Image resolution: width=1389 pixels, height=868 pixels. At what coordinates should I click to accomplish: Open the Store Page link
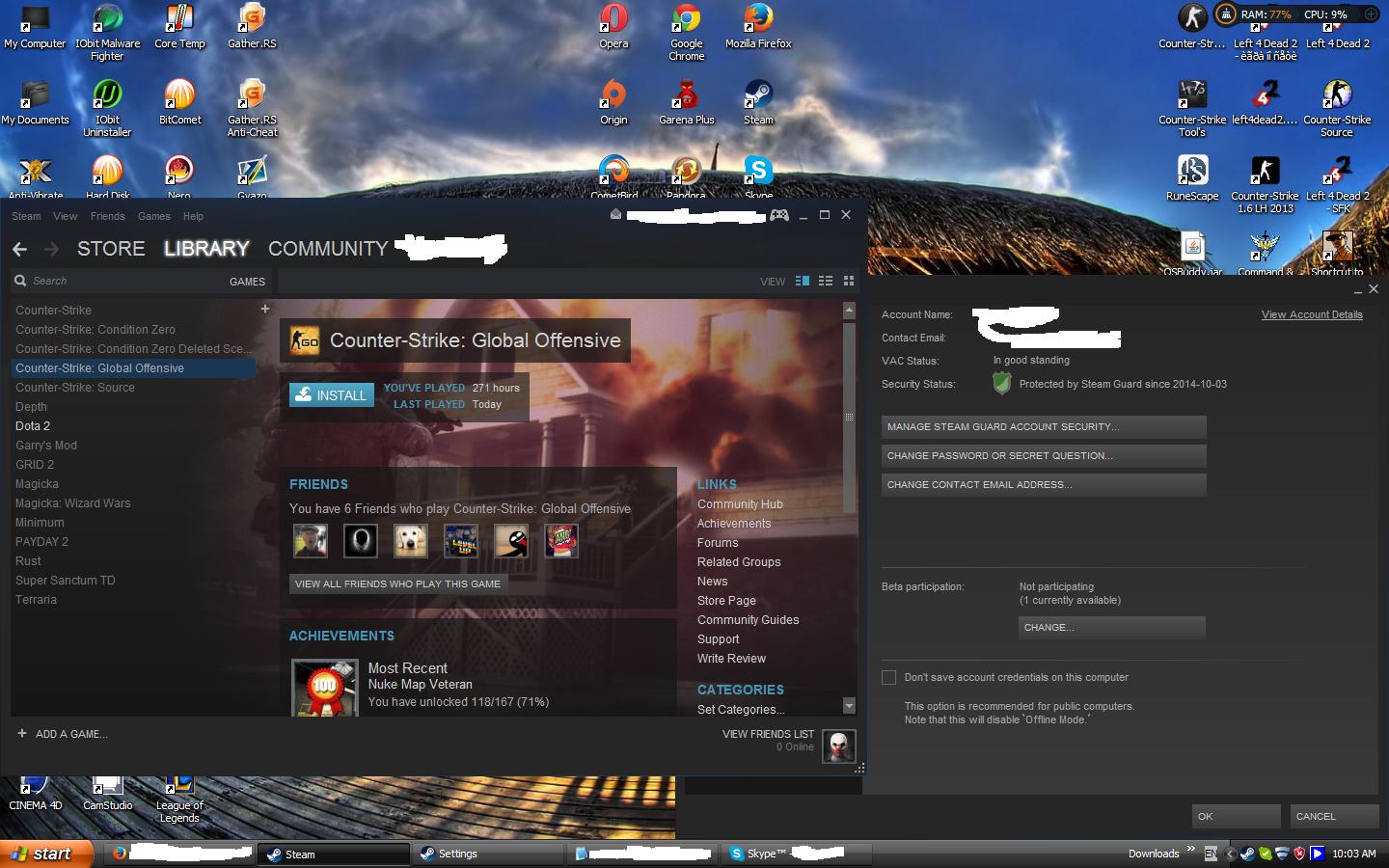pyautogui.click(x=726, y=601)
